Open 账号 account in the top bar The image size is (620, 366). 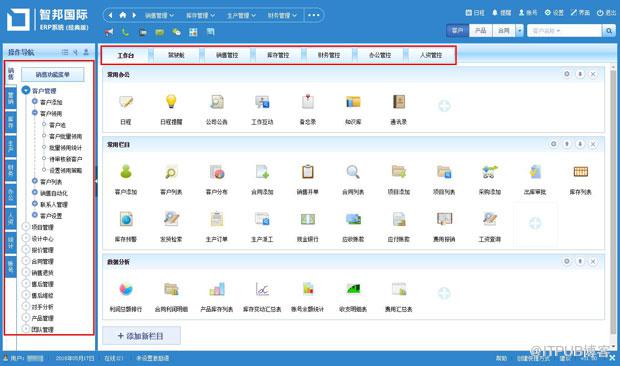pyautogui.click(x=528, y=13)
